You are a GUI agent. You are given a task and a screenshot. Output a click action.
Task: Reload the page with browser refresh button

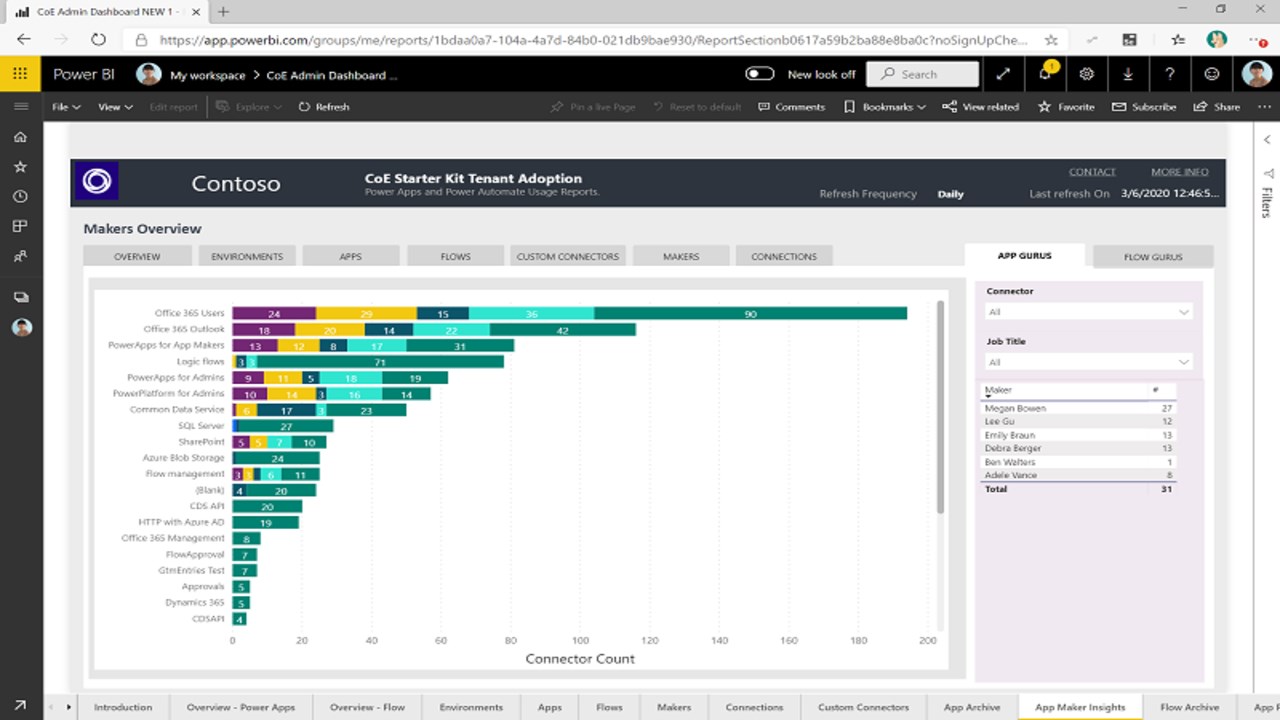coord(98,40)
